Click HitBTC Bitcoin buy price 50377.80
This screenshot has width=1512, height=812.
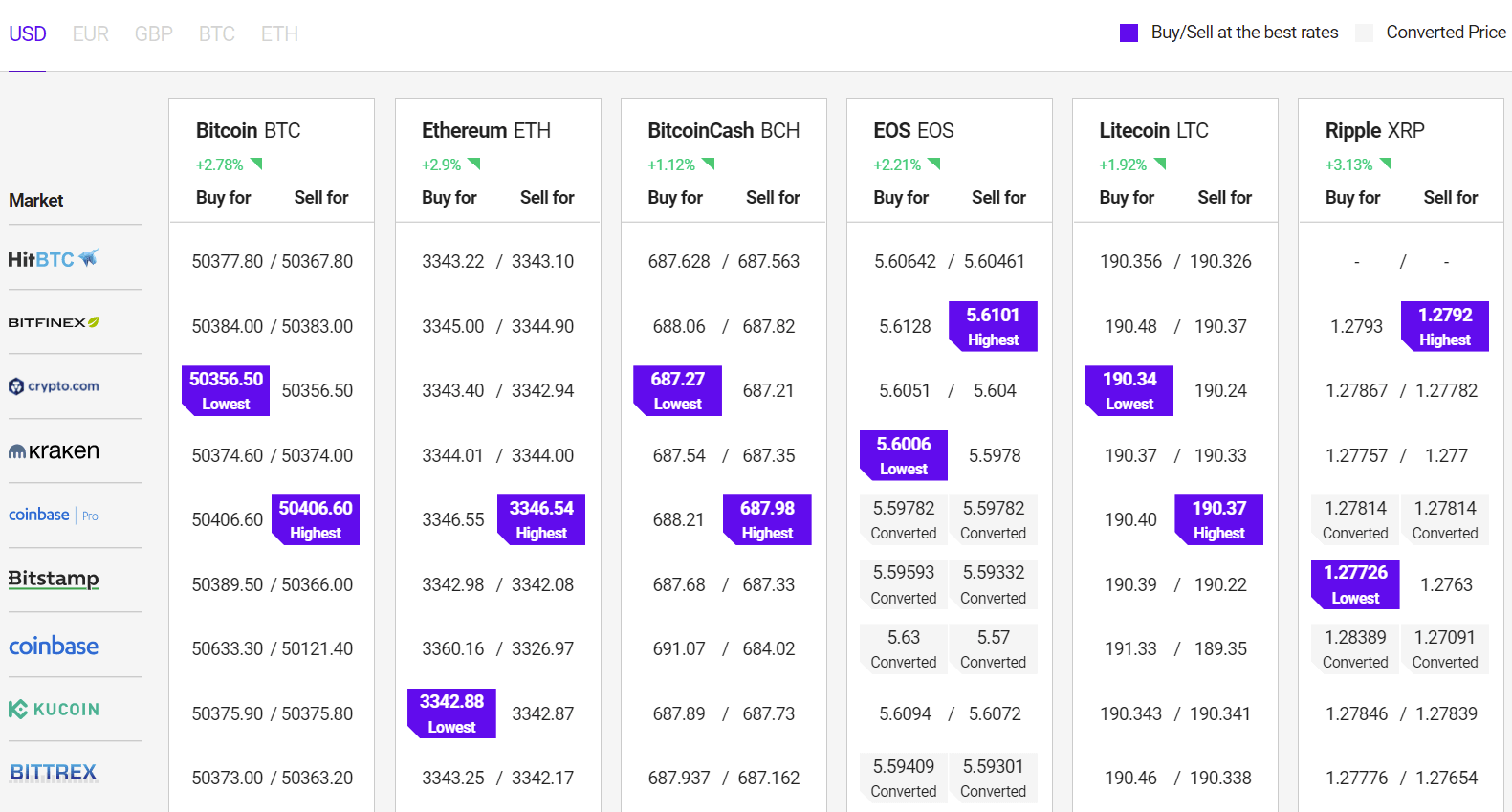coord(227,262)
